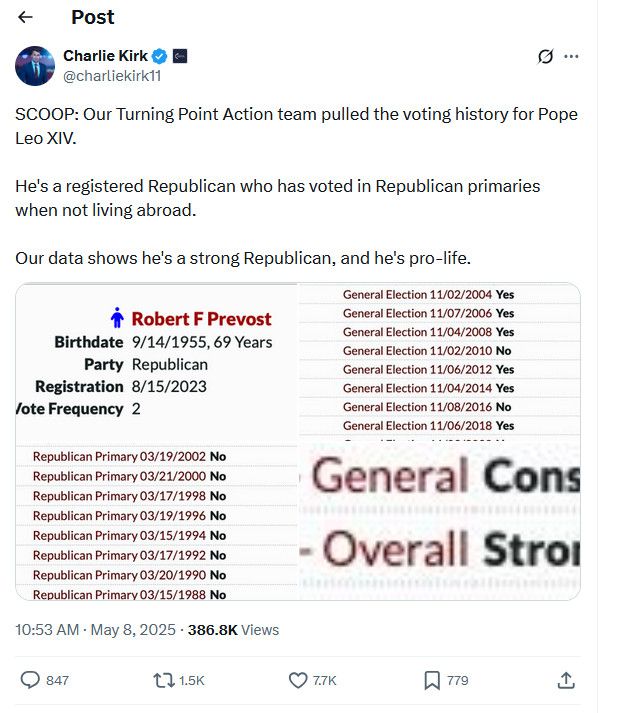The width and height of the screenshot is (619, 713).
Task: Click the 1.5K reposts count
Action: coord(191,680)
